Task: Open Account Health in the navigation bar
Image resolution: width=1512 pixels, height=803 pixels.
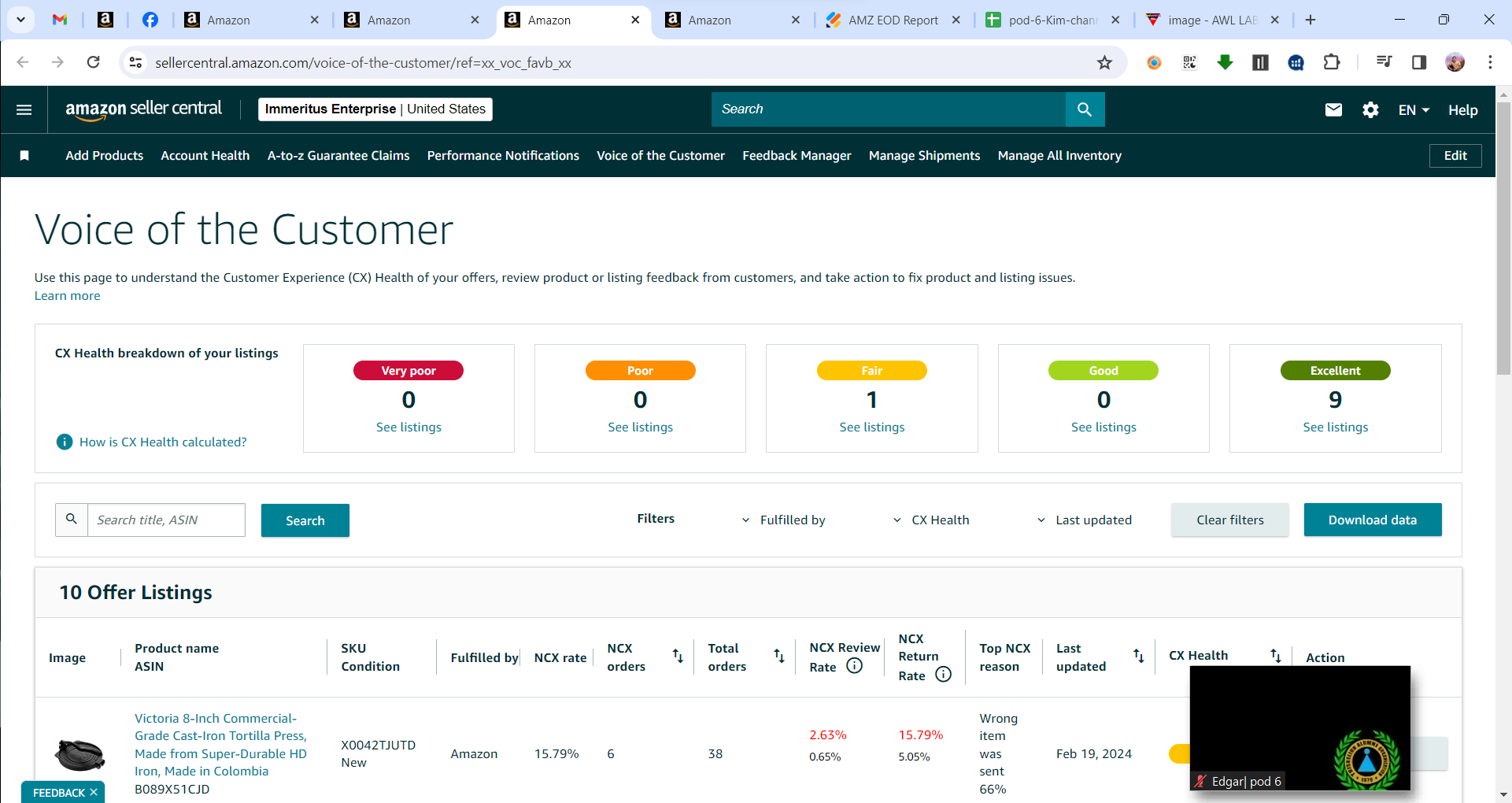Action: tap(205, 156)
